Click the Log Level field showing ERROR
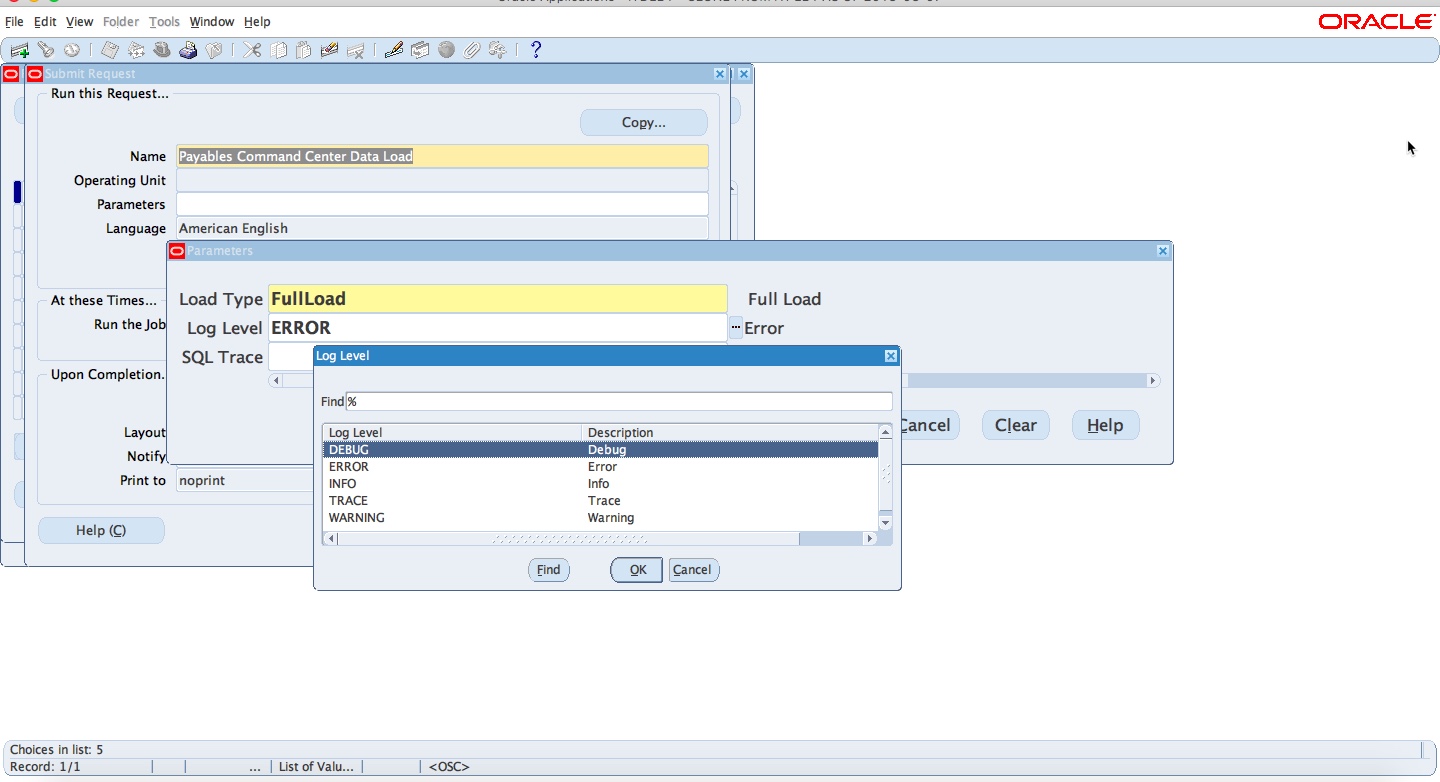Viewport: 1440px width, 782px height. pos(497,328)
